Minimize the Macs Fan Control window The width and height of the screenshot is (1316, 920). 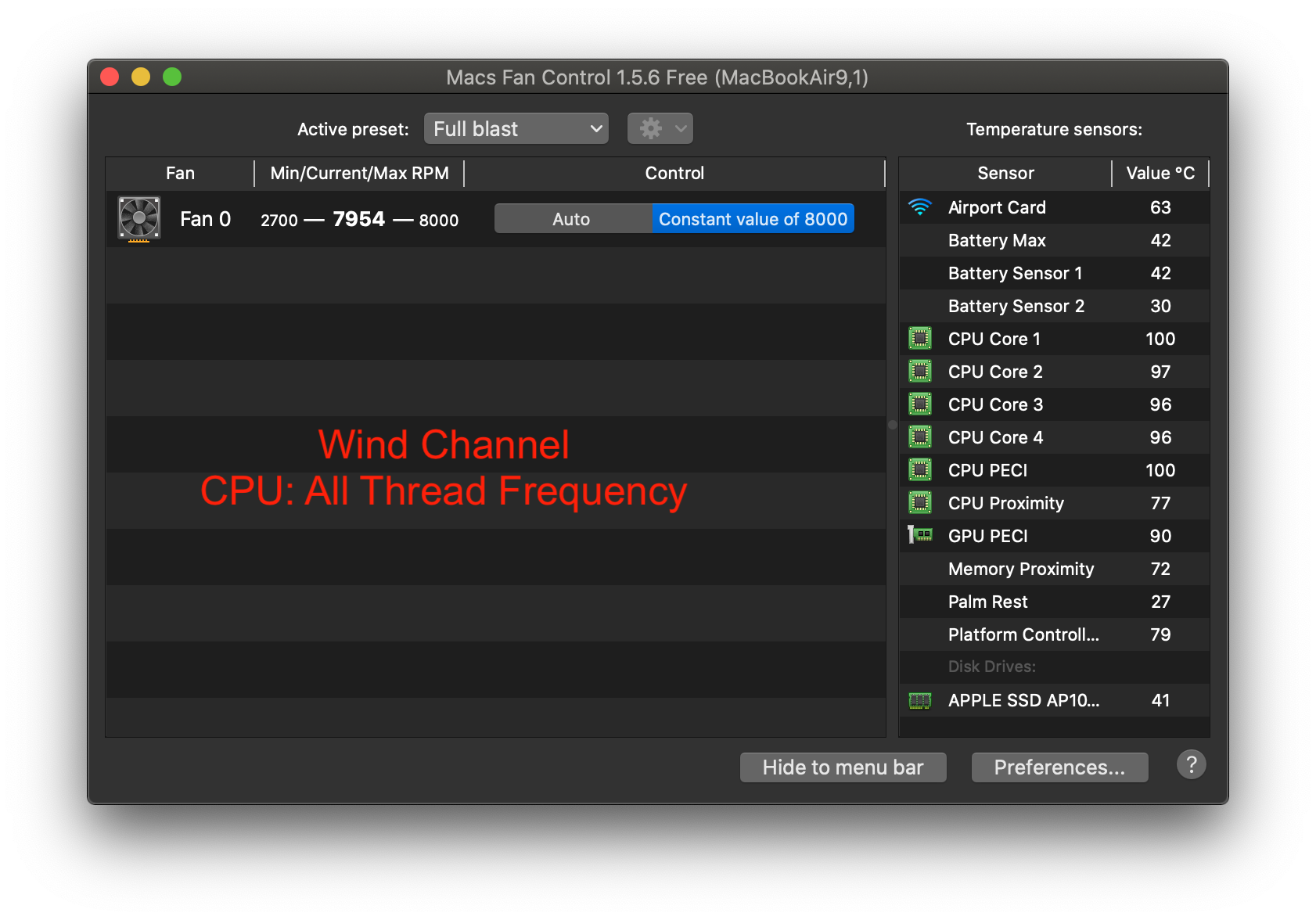point(141,77)
